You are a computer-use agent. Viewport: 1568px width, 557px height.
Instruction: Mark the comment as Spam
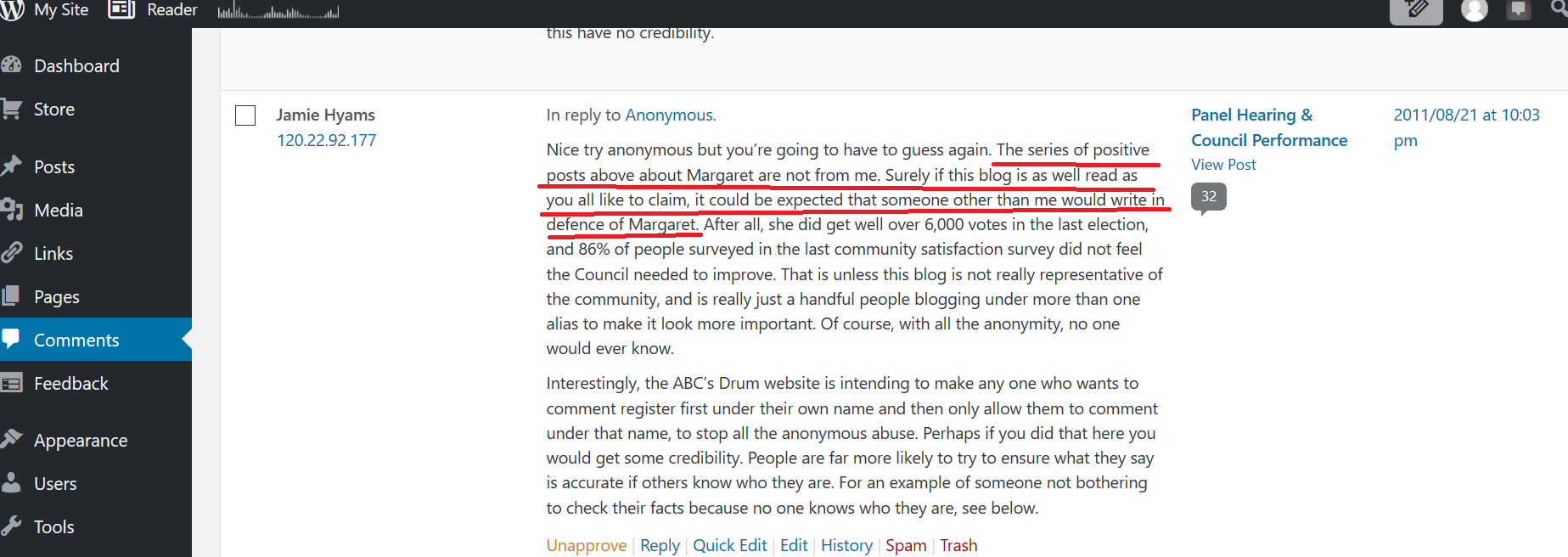tap(905, 545)
